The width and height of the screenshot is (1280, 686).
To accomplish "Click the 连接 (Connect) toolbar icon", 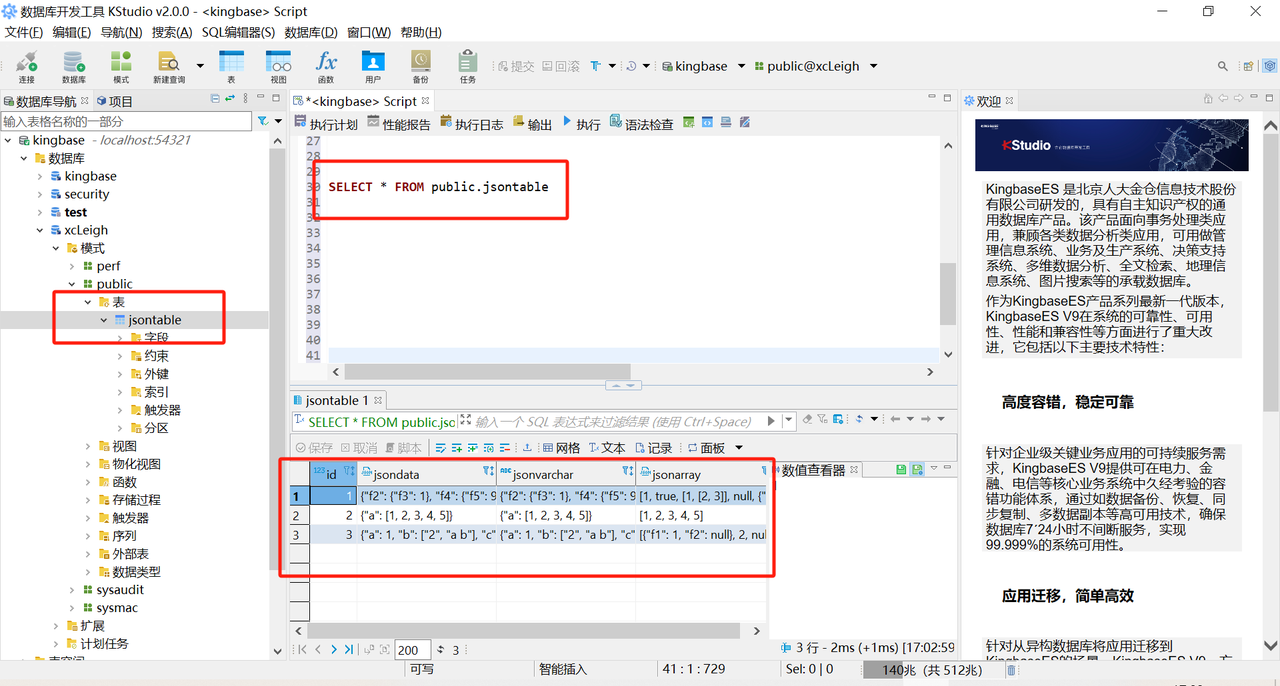I will click(26, 67).
